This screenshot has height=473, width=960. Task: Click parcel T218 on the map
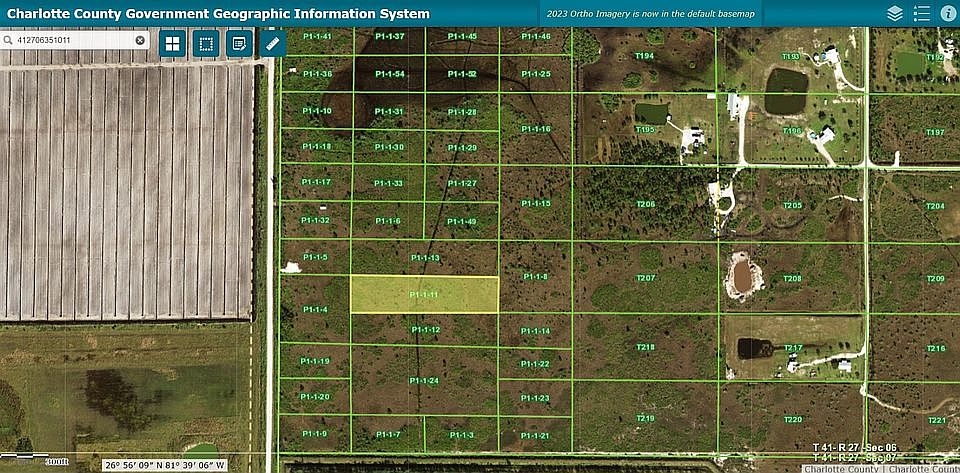(x=645, y=347)
